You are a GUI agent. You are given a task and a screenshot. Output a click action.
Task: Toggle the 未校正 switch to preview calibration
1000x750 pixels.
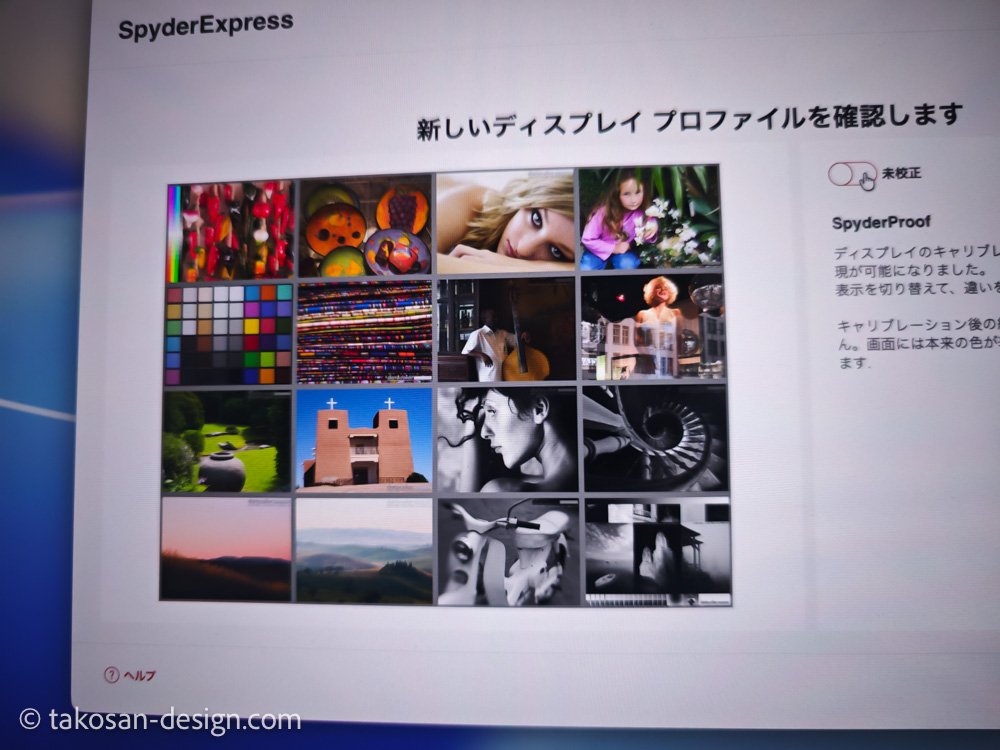click(x=855, y=173)
